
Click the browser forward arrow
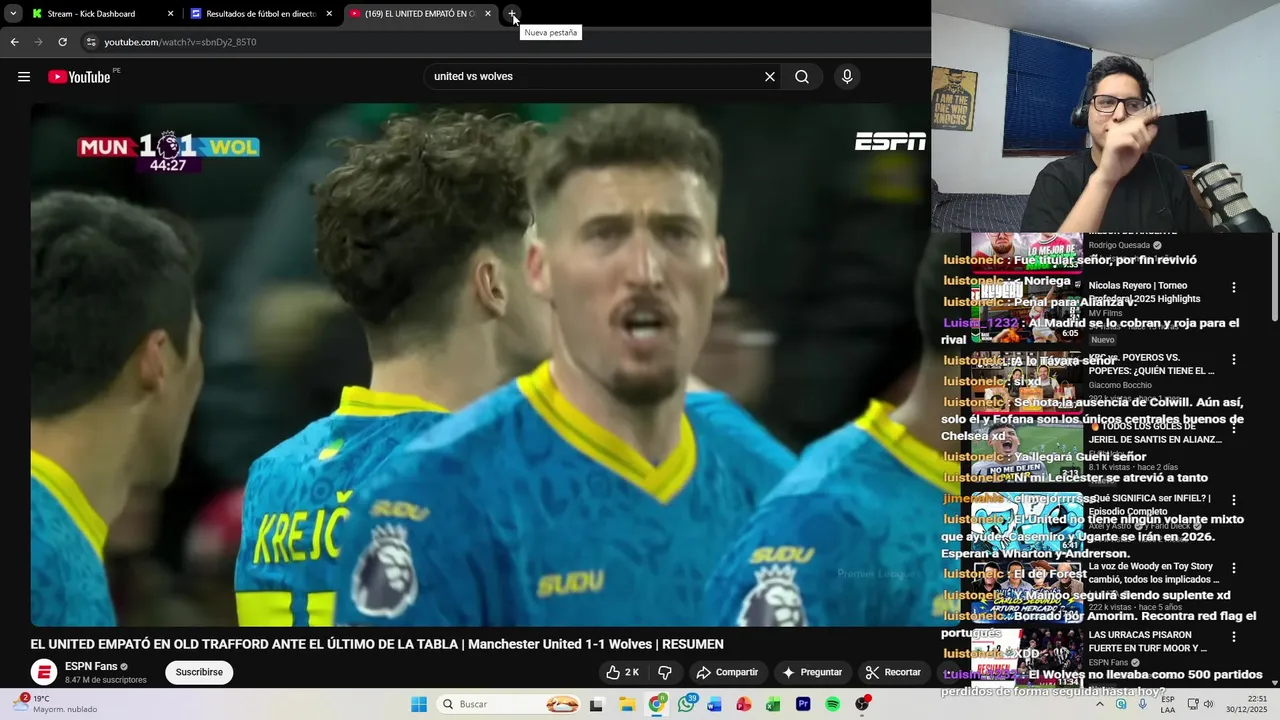point(38,42)
